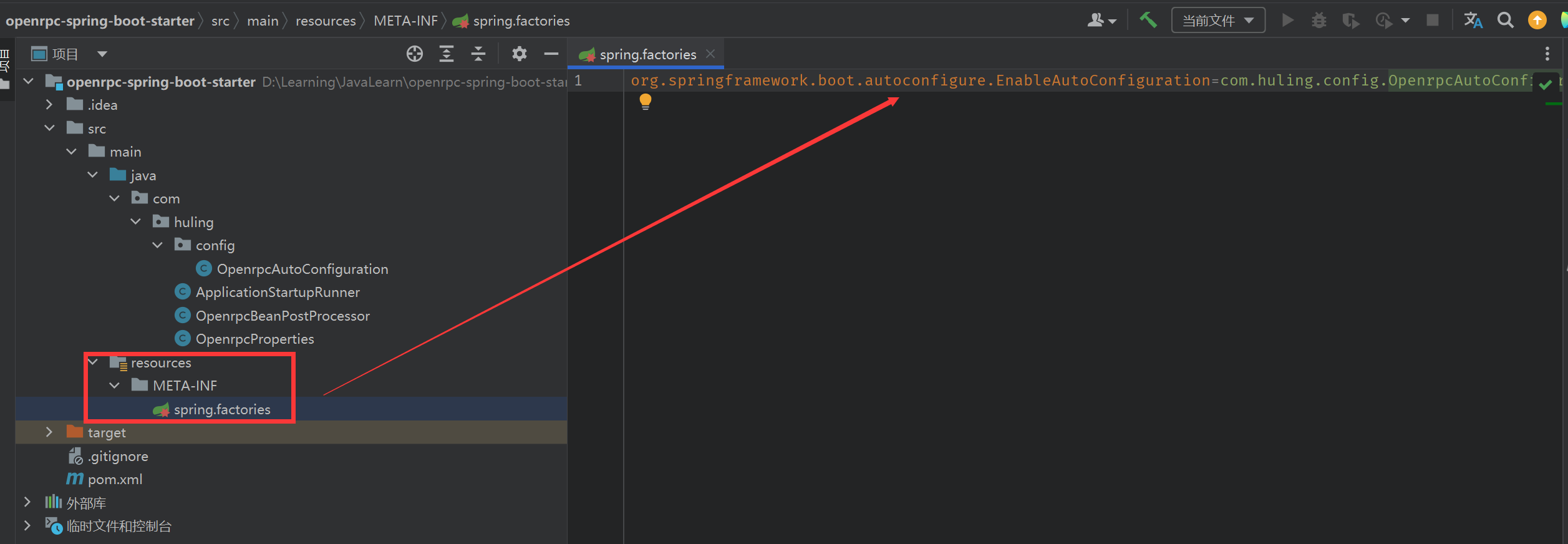Select the target folder row
The width and height of the screenshot is (1568, 544).
click(x=291, y=432)
